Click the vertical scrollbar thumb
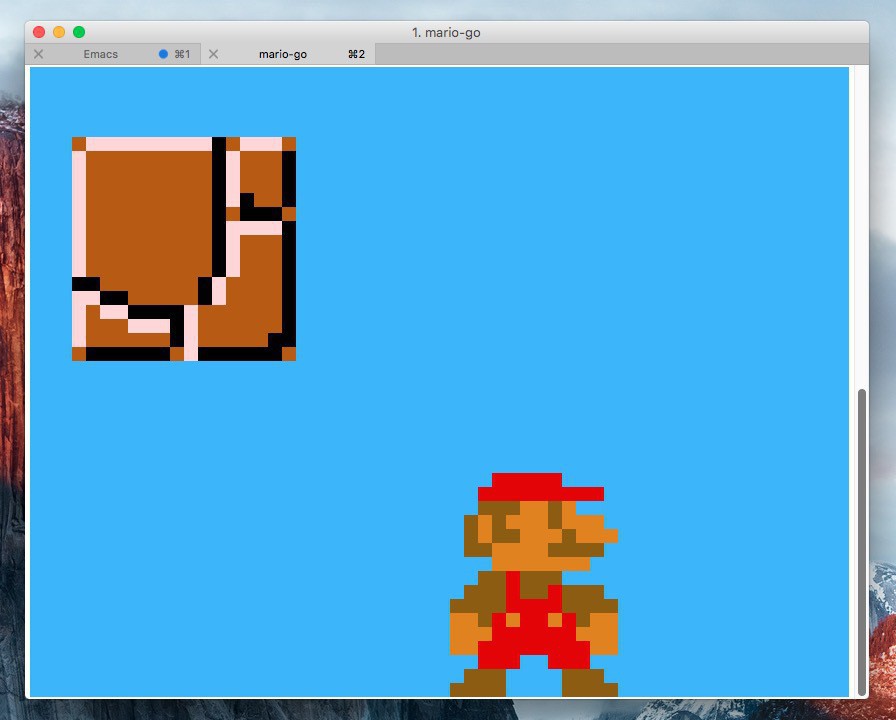 [862, 542]
